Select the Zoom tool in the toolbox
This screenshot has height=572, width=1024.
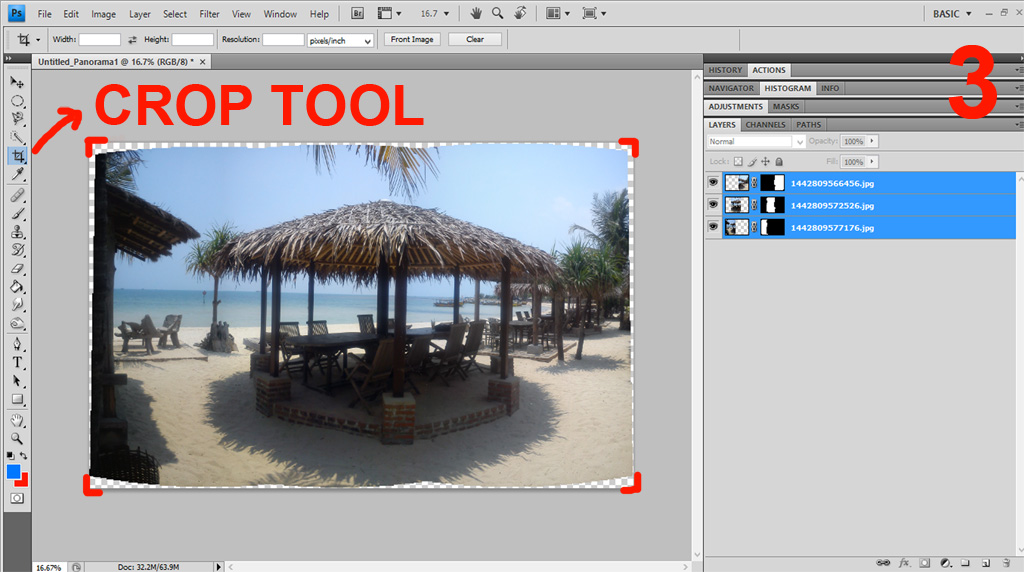point(17,438)
